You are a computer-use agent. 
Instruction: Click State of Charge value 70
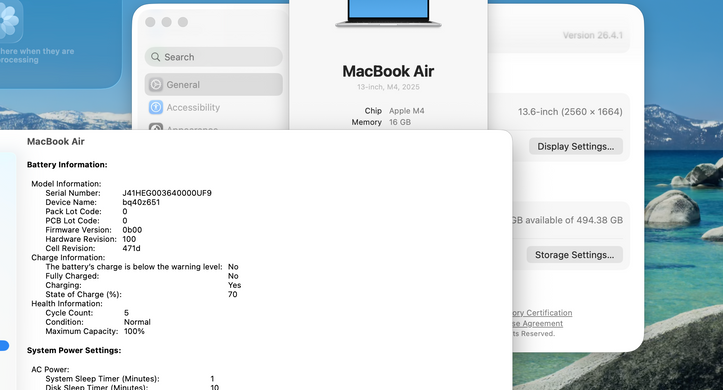pyautogui.click(x=232, y=294)
